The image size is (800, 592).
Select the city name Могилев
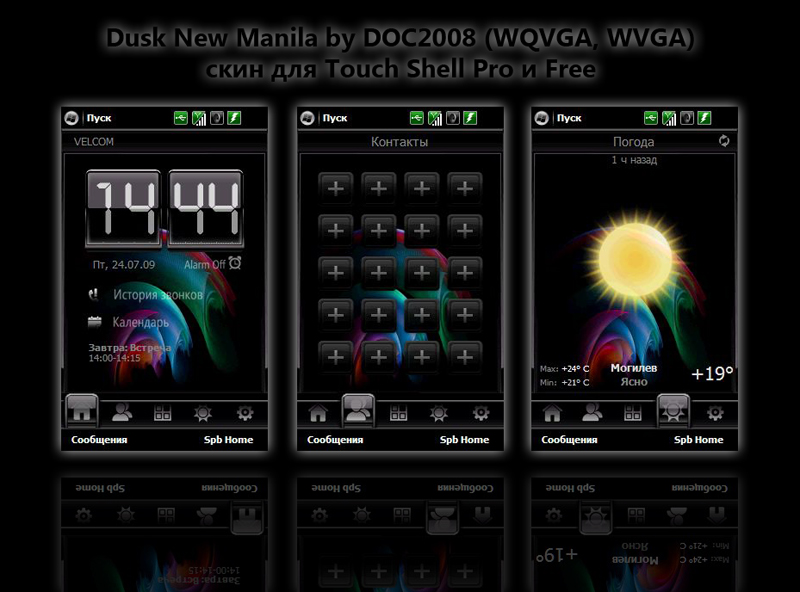(x=634, y=368)
